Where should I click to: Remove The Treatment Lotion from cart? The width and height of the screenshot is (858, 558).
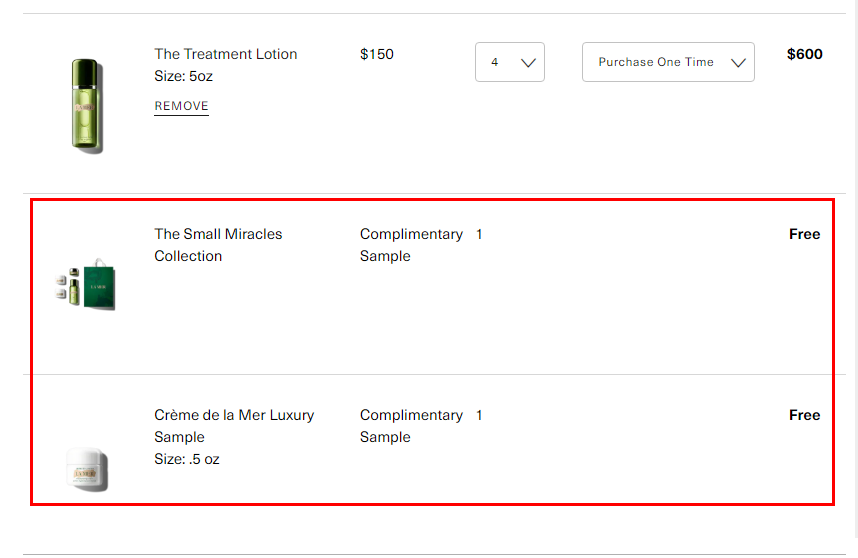(181, 106)
